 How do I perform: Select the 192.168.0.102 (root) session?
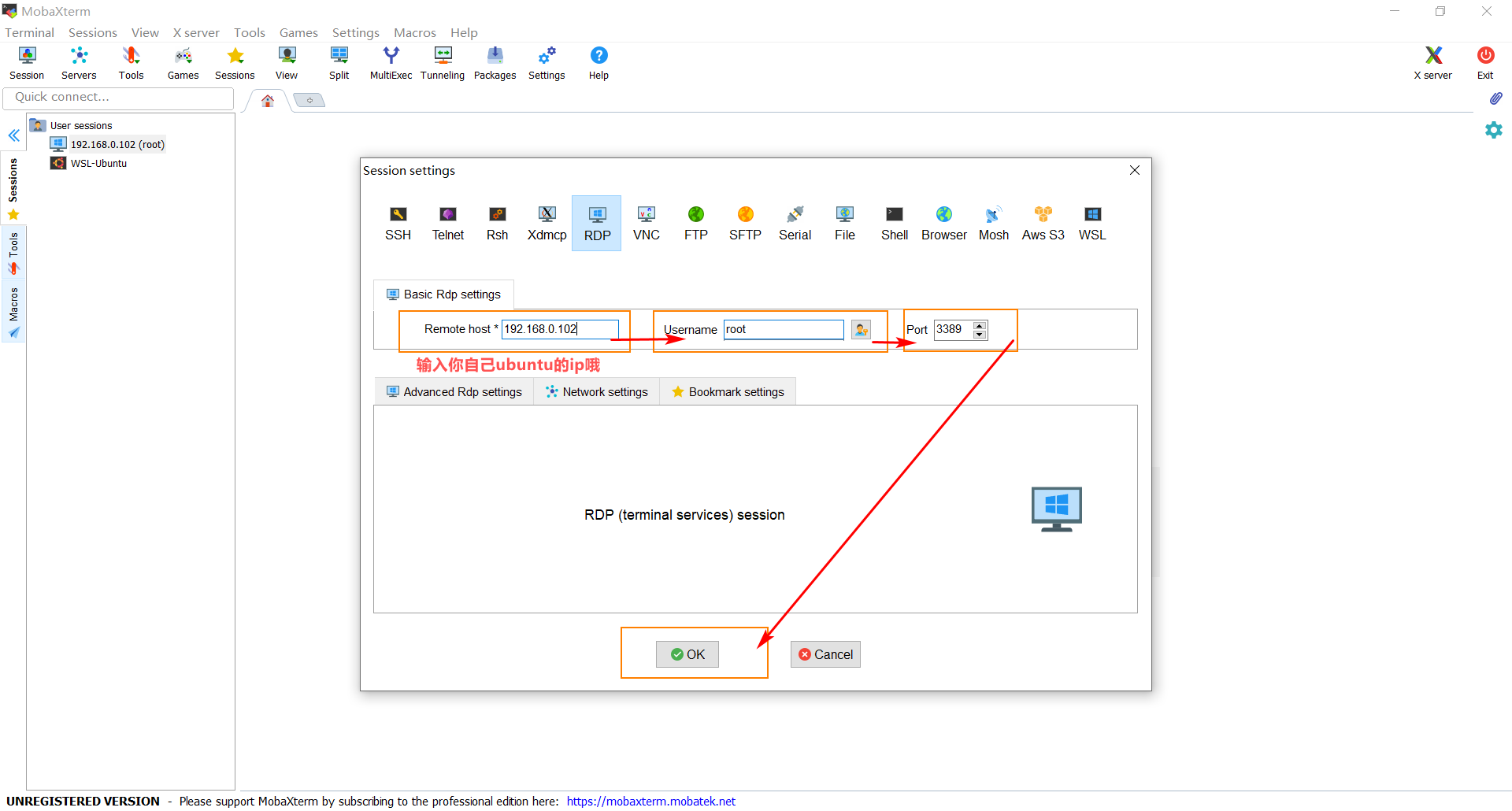108,144
